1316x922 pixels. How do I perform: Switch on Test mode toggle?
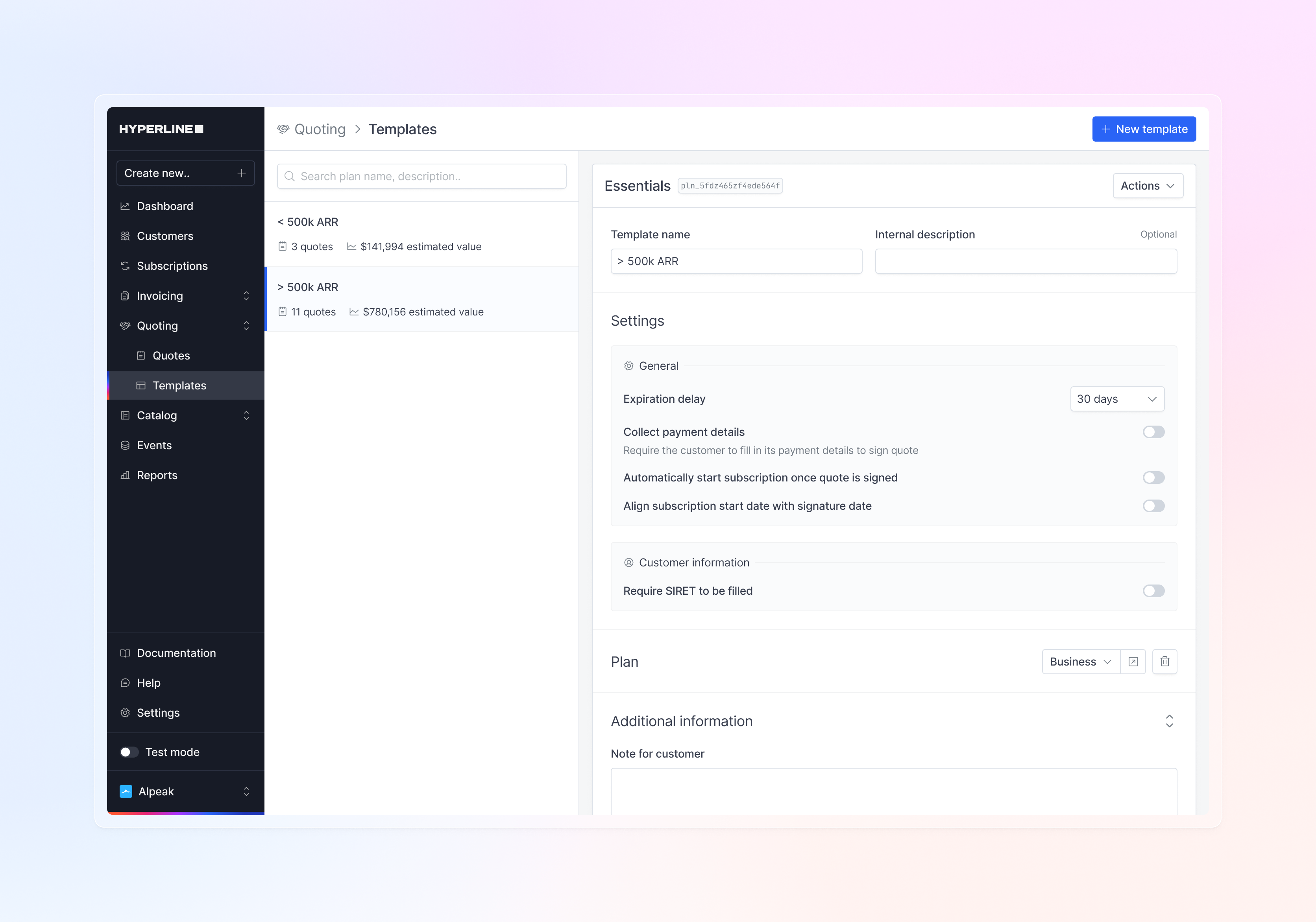(x=129, y=752)
